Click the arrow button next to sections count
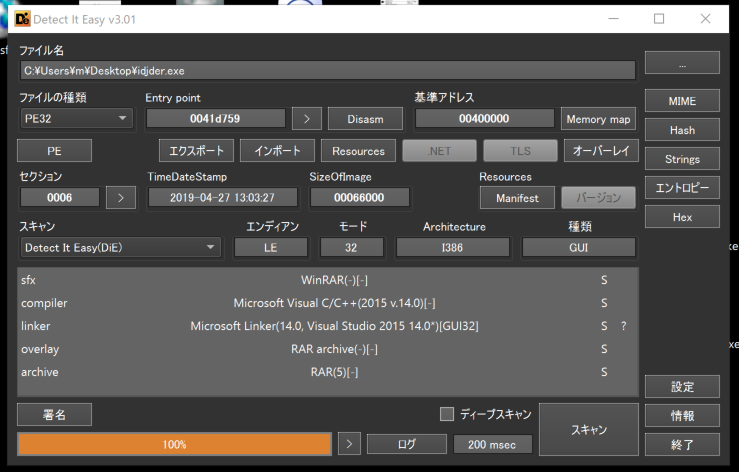 (x=121, y=198)
